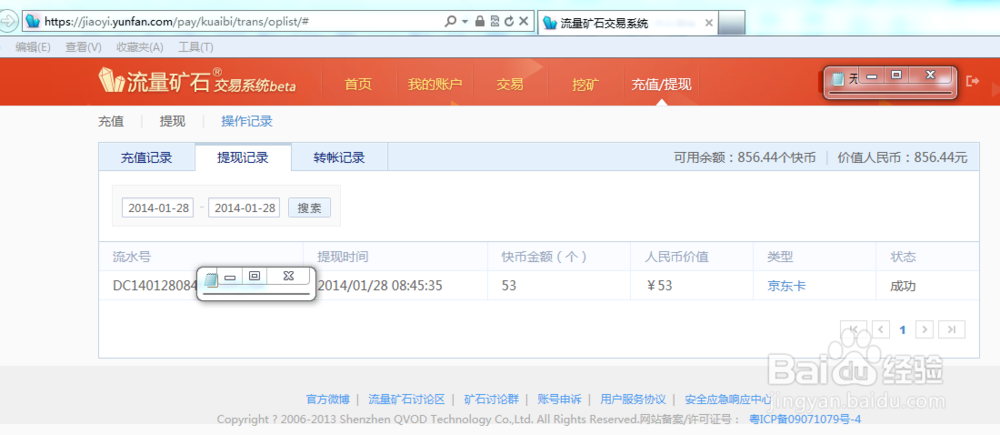This screenshot has height=435, width=1000.
Task: Open 充值/提现 in the navigation bar
Action: [661, 84]
